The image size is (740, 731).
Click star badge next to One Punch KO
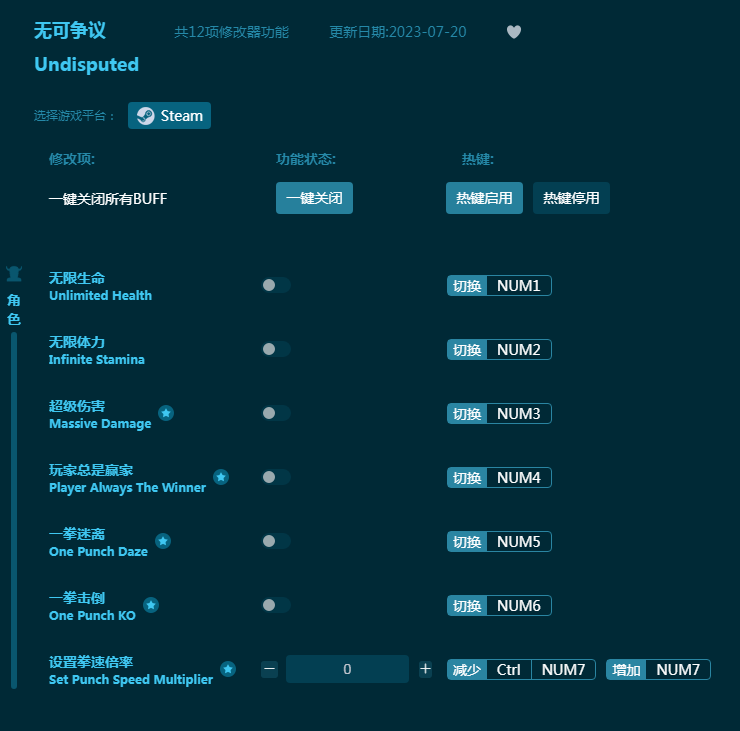(x=151, y=605)
